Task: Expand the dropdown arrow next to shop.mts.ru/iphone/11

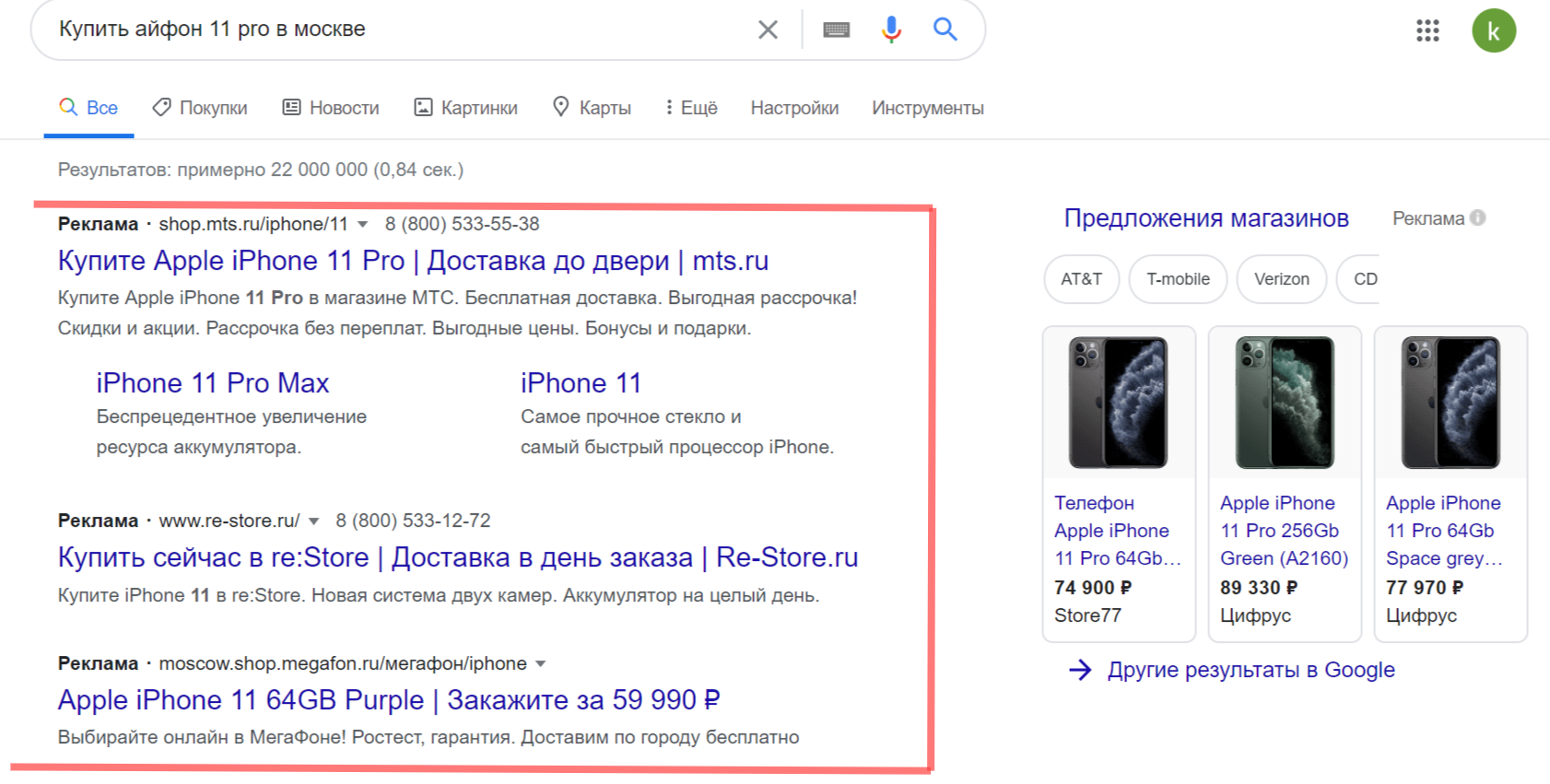Action: coord(363,225)
